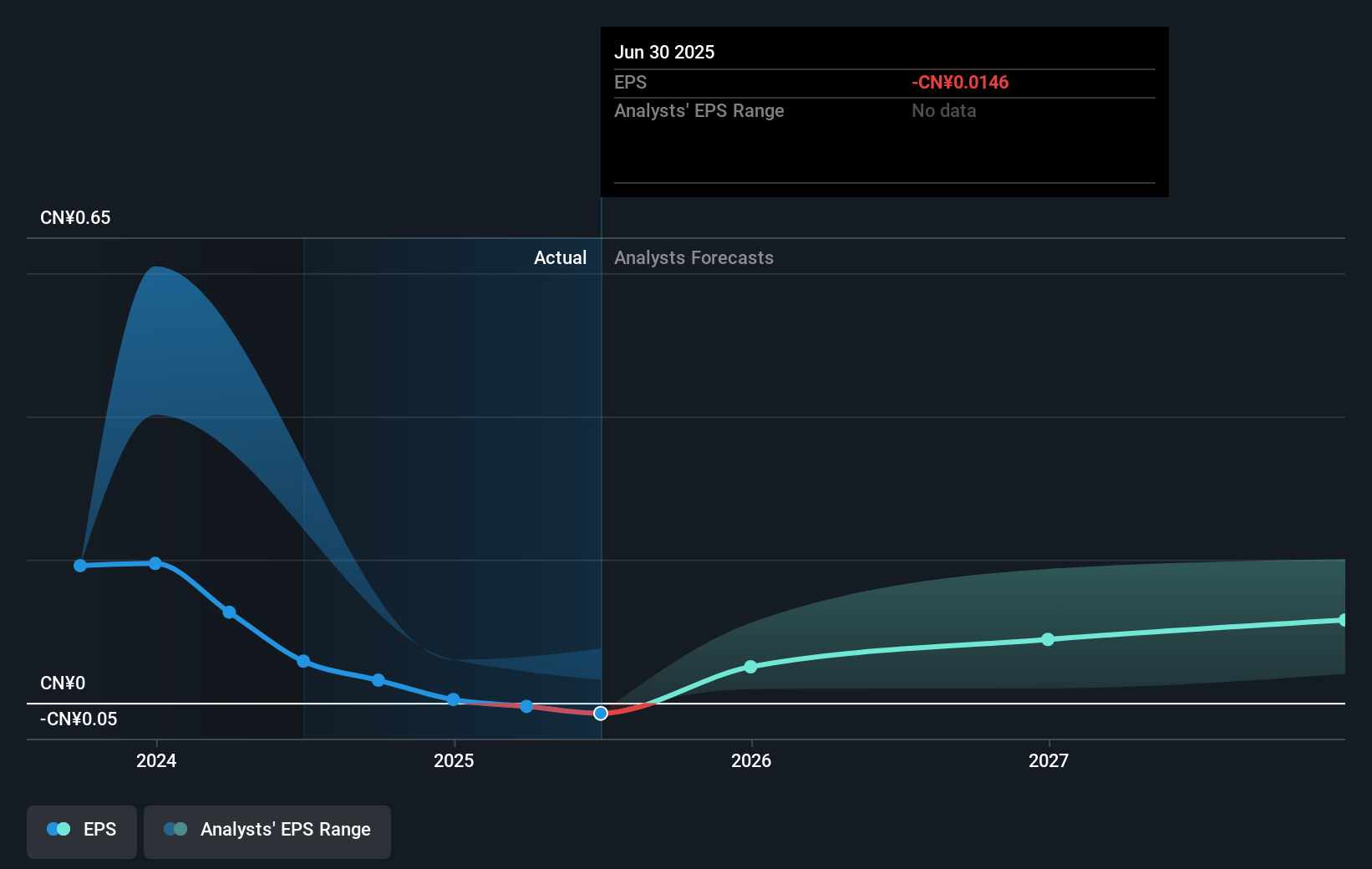
Task: Click the 2026 forecast EPS data point
Action: (x=751, y=667)
